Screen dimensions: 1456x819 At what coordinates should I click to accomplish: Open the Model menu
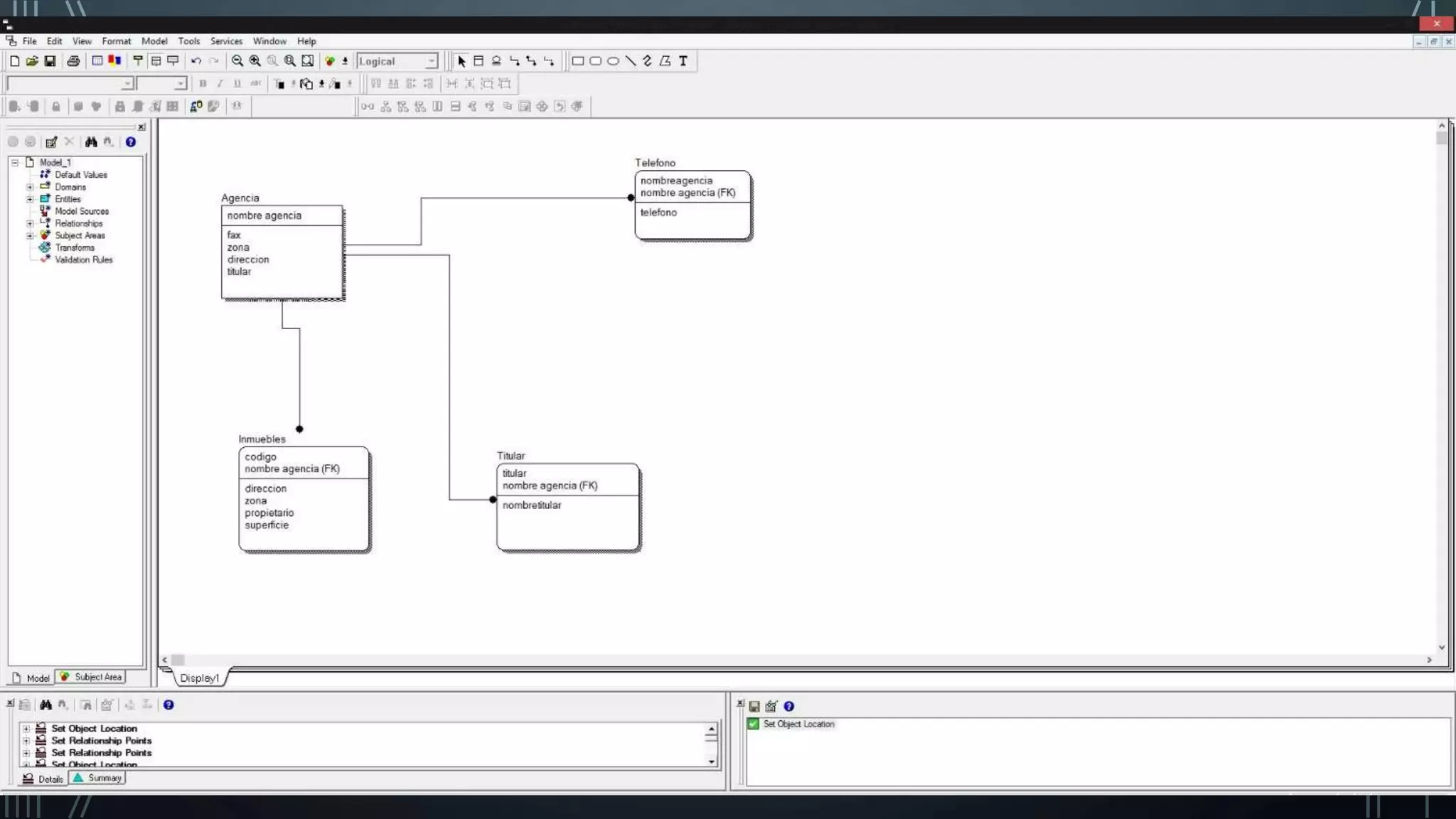point(154,41)
